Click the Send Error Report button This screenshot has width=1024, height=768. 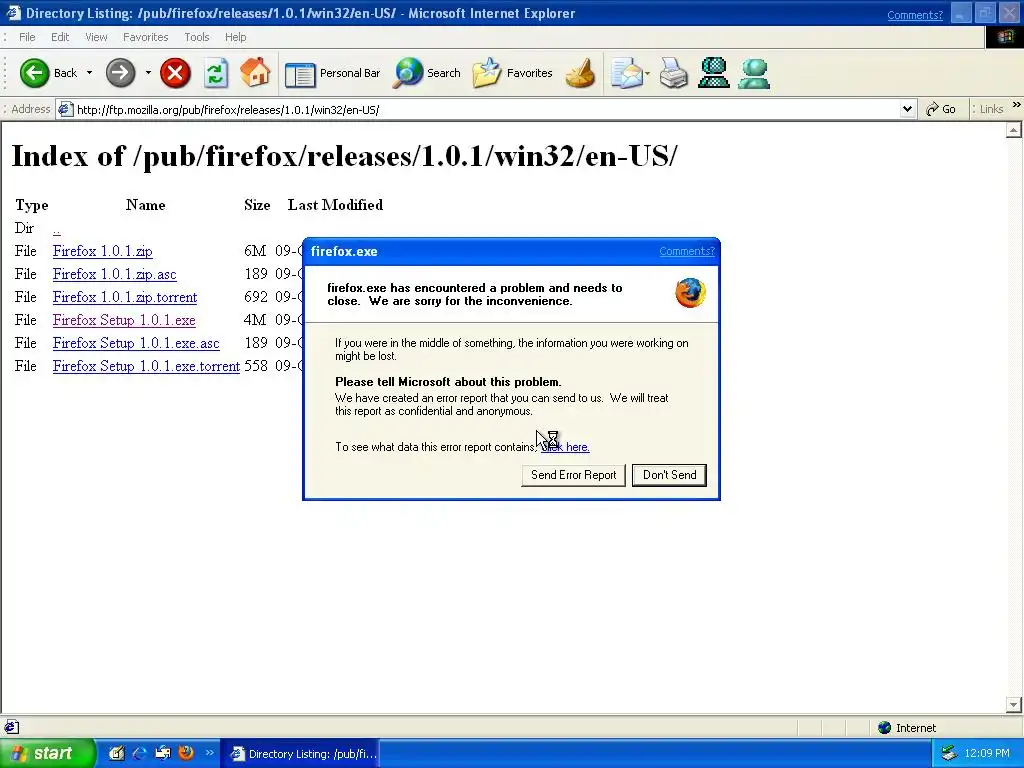point(573,475)
